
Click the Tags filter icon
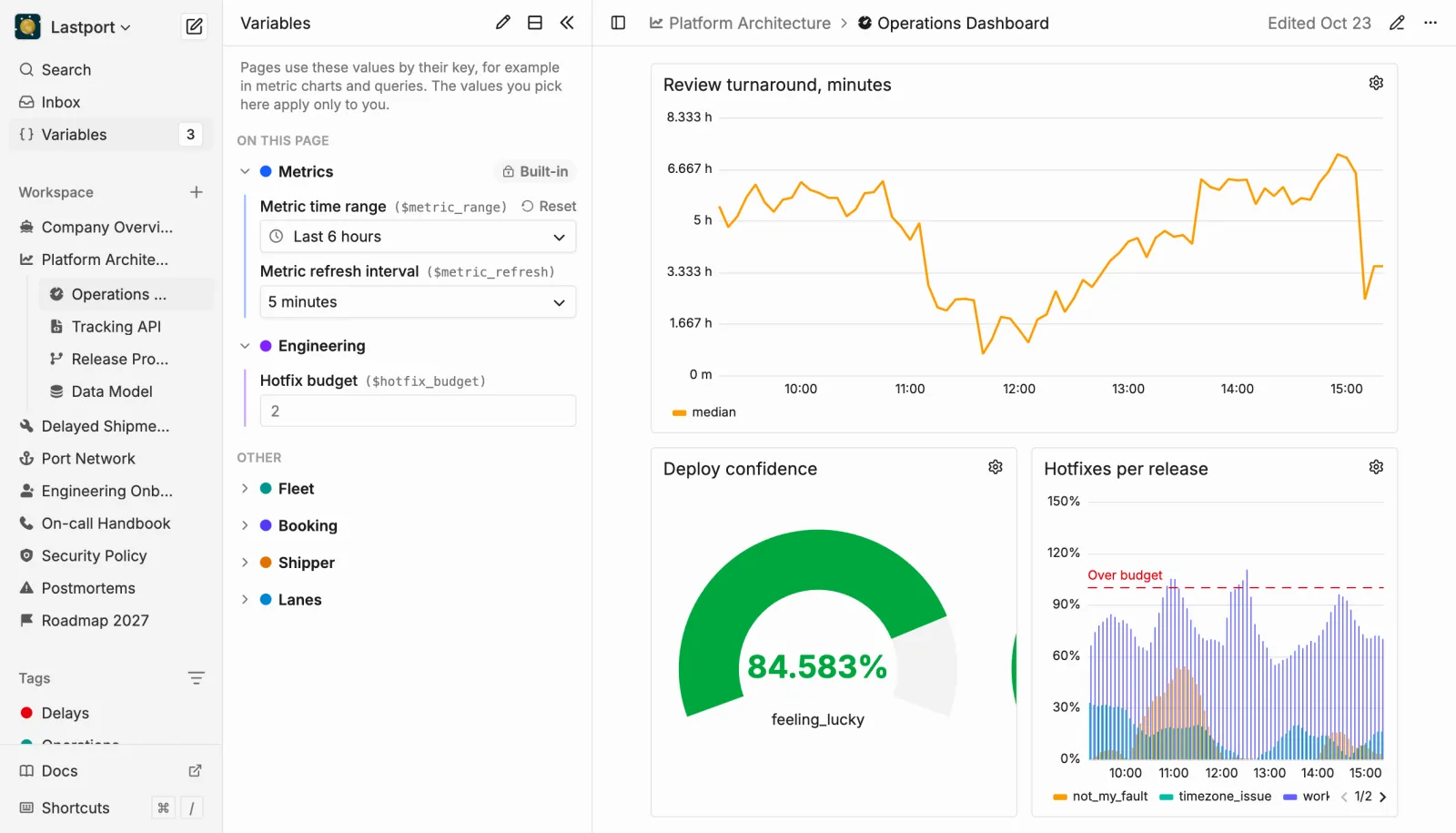[196, 678]
